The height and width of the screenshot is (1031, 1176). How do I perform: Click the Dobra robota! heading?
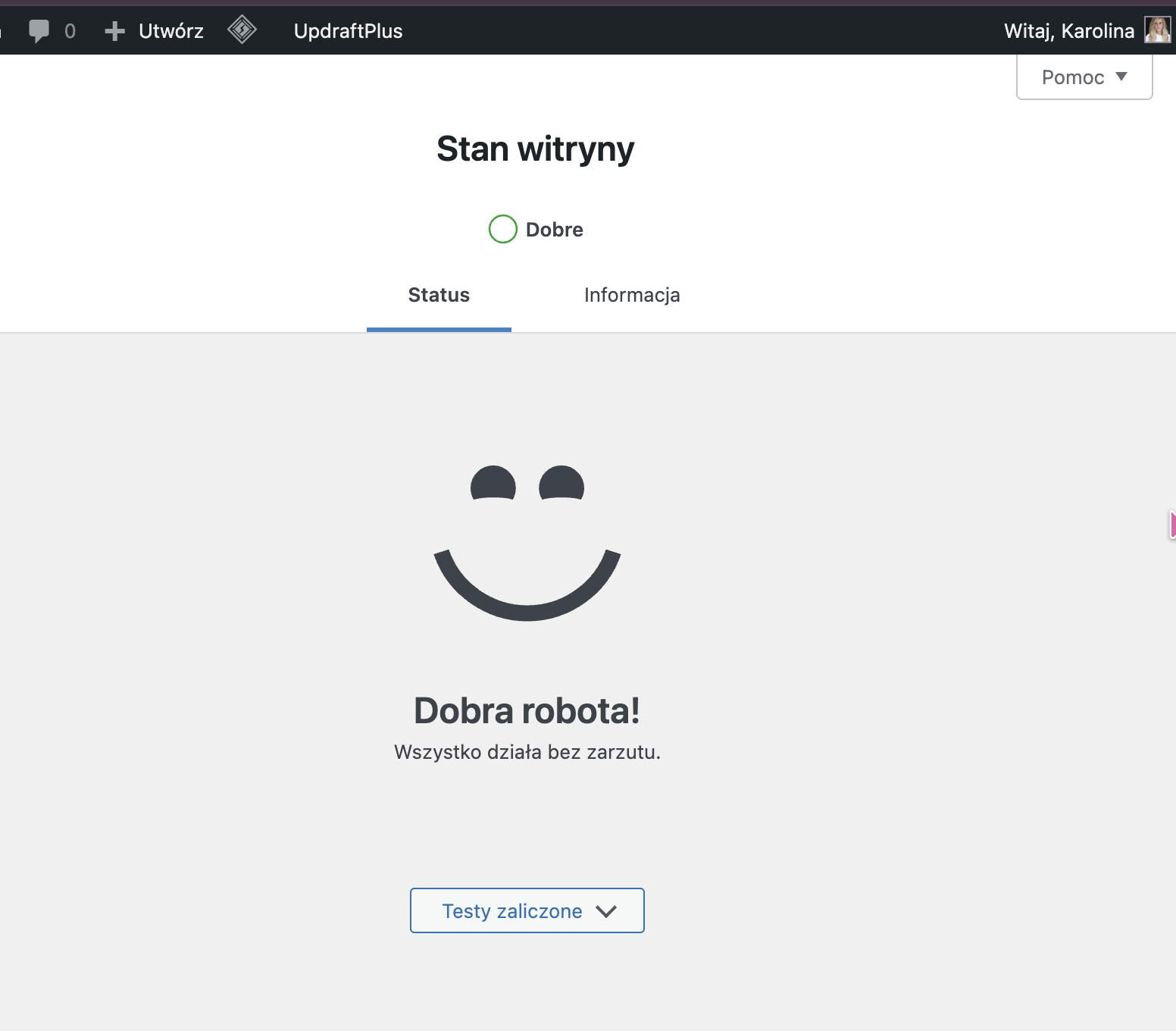[527, 711]
